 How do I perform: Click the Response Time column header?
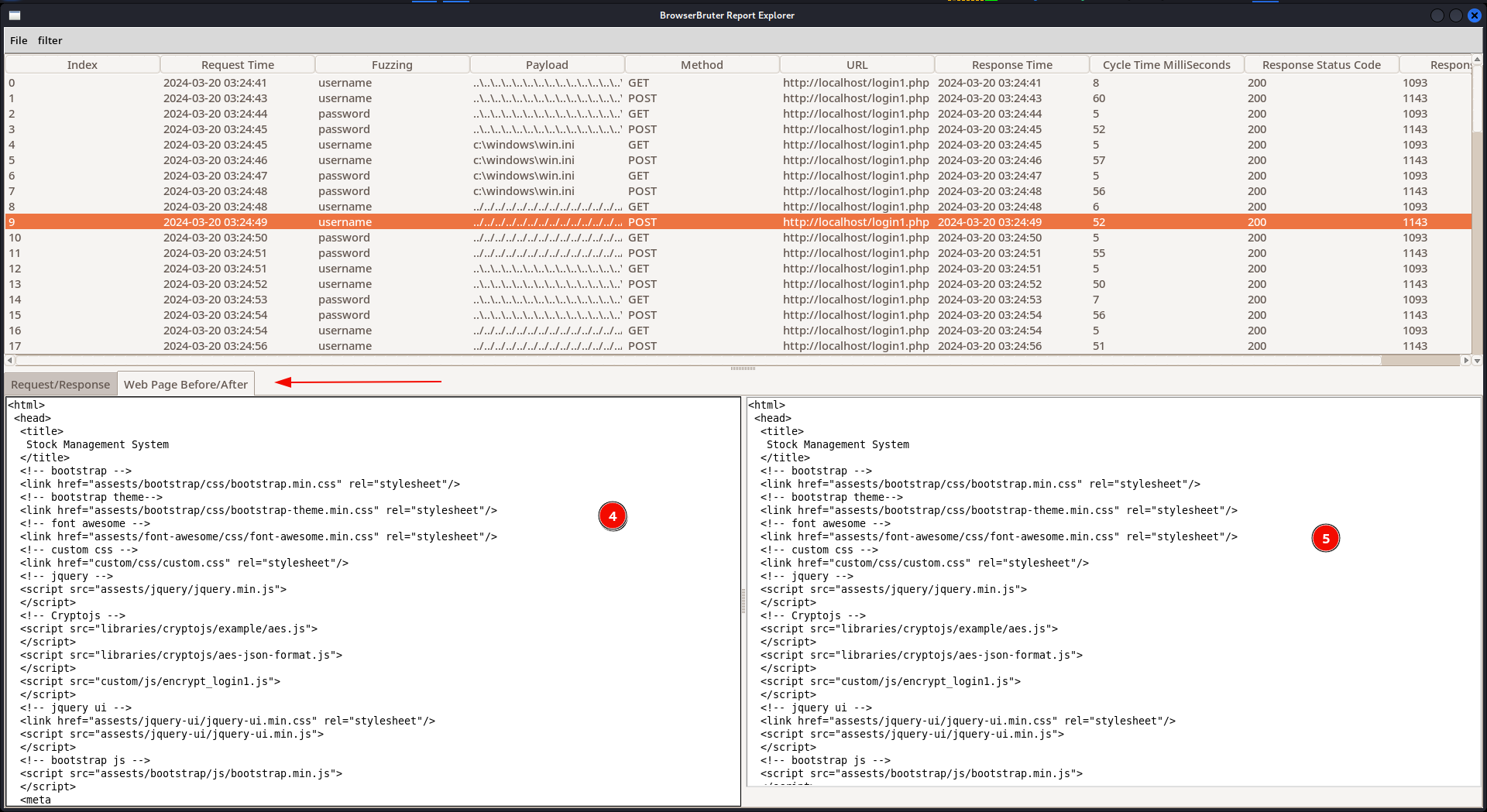point(1011,65)
